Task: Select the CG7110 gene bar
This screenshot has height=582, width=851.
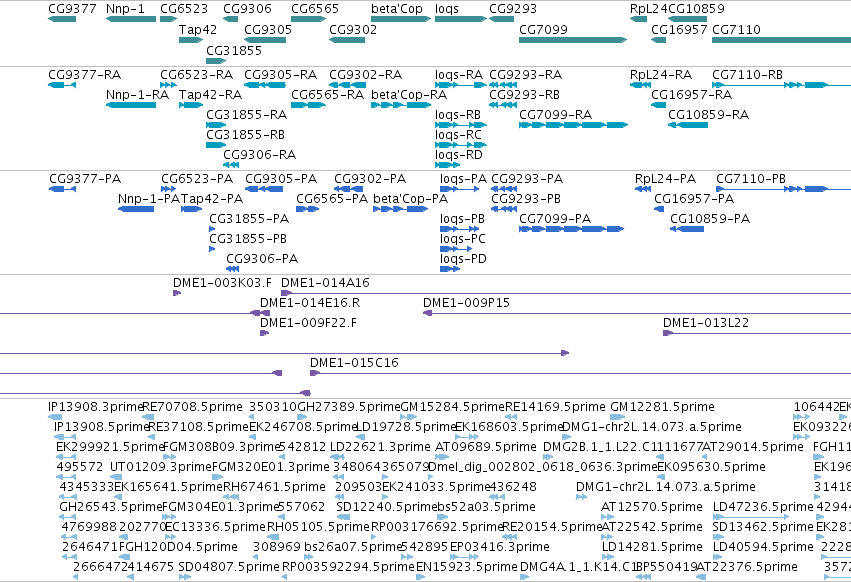Action: coord(782,40)
